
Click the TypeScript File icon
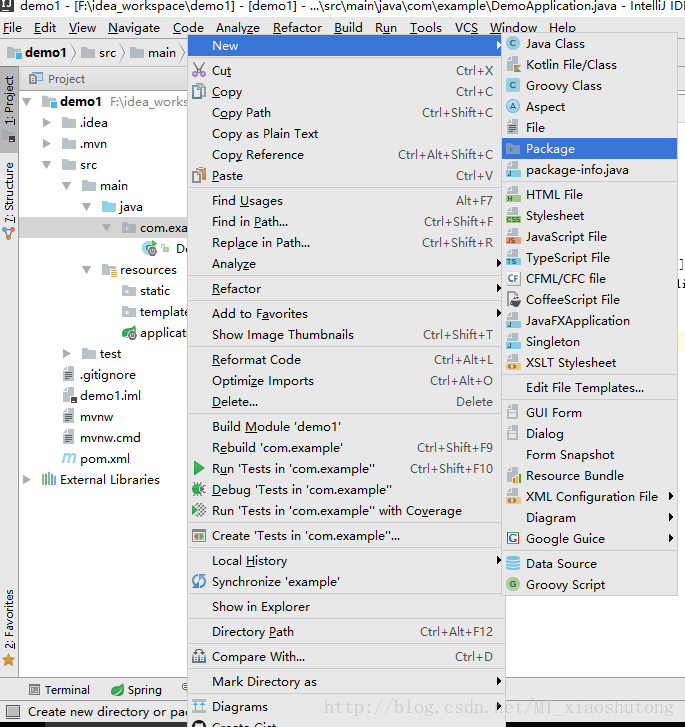(x=512, y=257)
